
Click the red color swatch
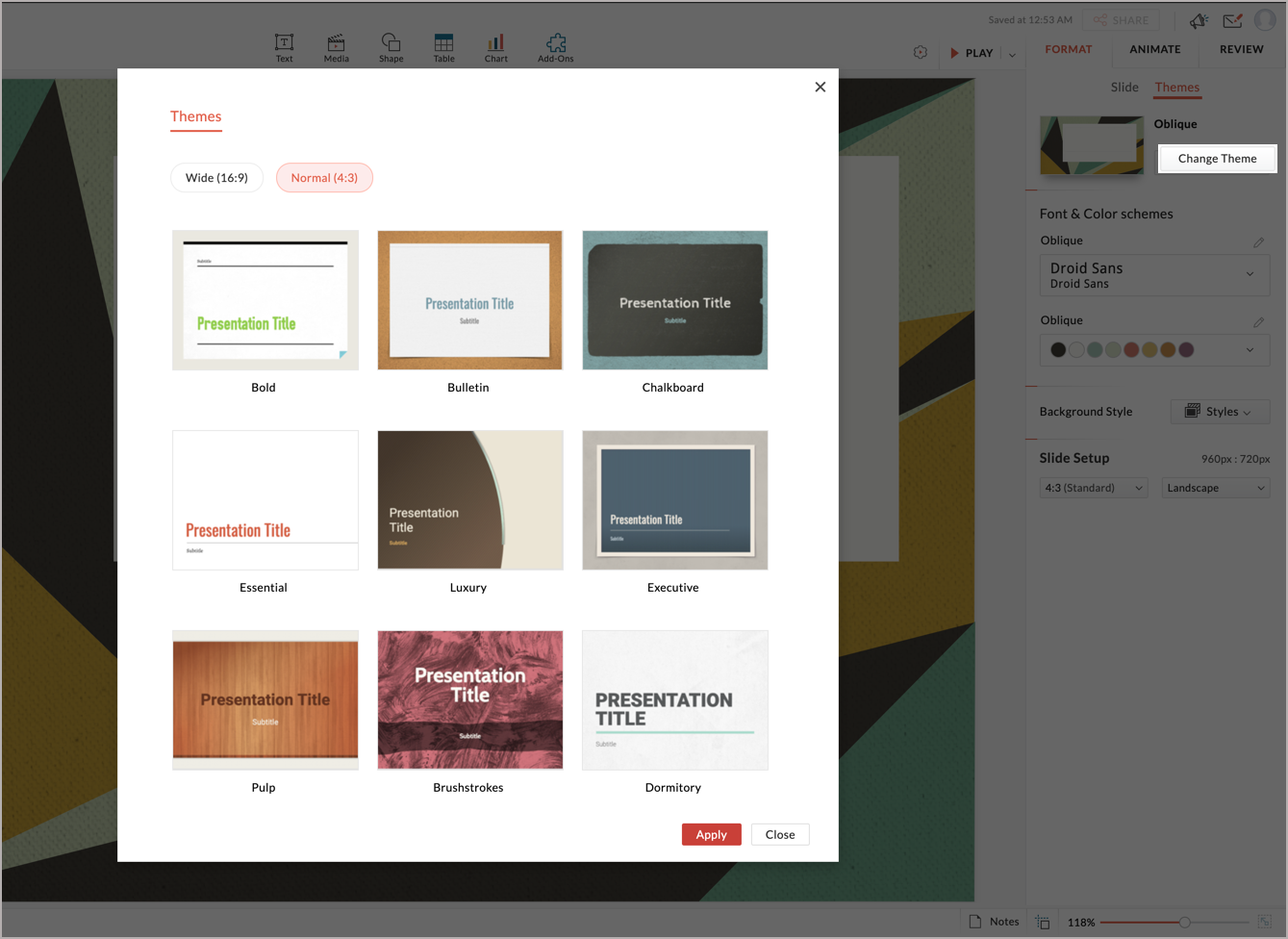click(x=1131, y=350)
